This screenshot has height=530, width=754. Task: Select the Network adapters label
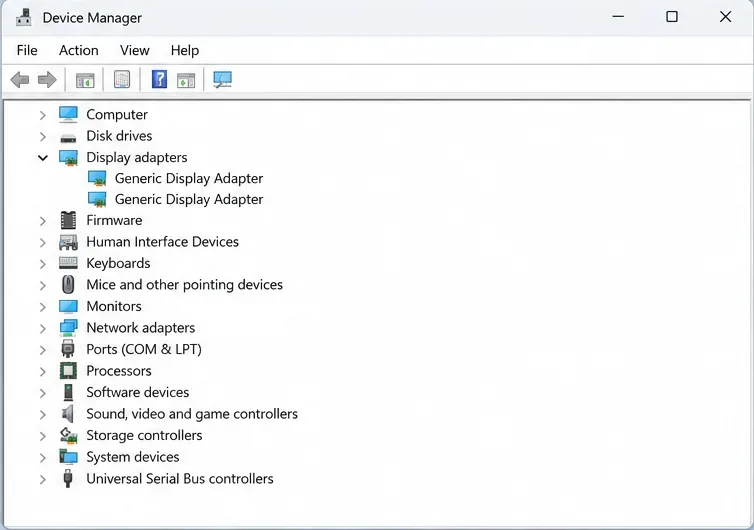click(x=140, y=328)
